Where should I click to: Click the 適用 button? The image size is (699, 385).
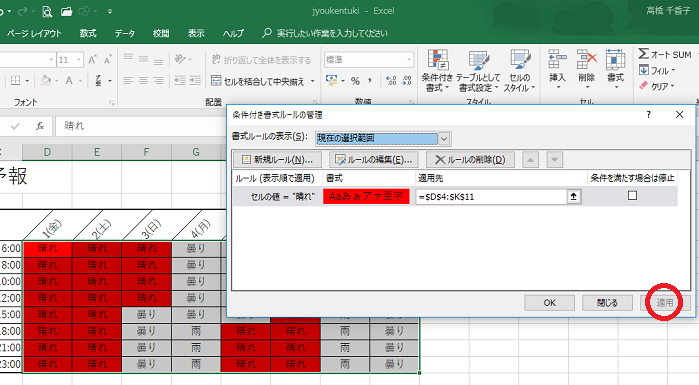(x=665, y=303)
